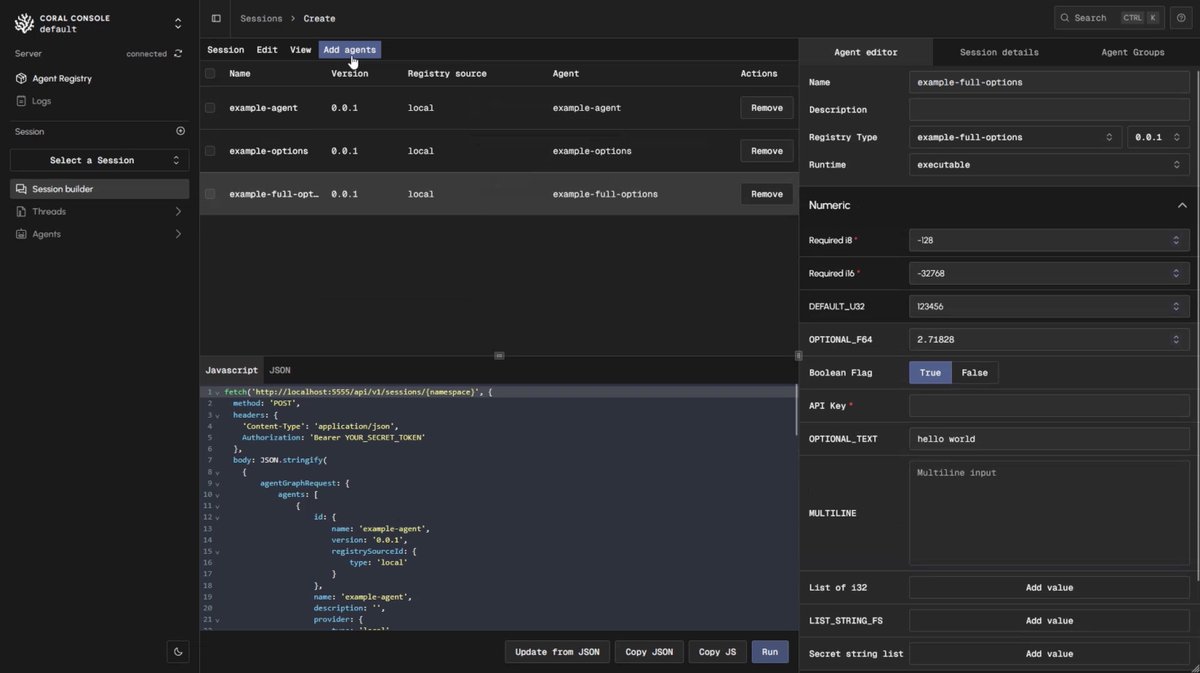Image resolution: width=1200 pixels, height=673 pixels.
Task: Click the vertical panel resize handle
Action: pos(798,355)
